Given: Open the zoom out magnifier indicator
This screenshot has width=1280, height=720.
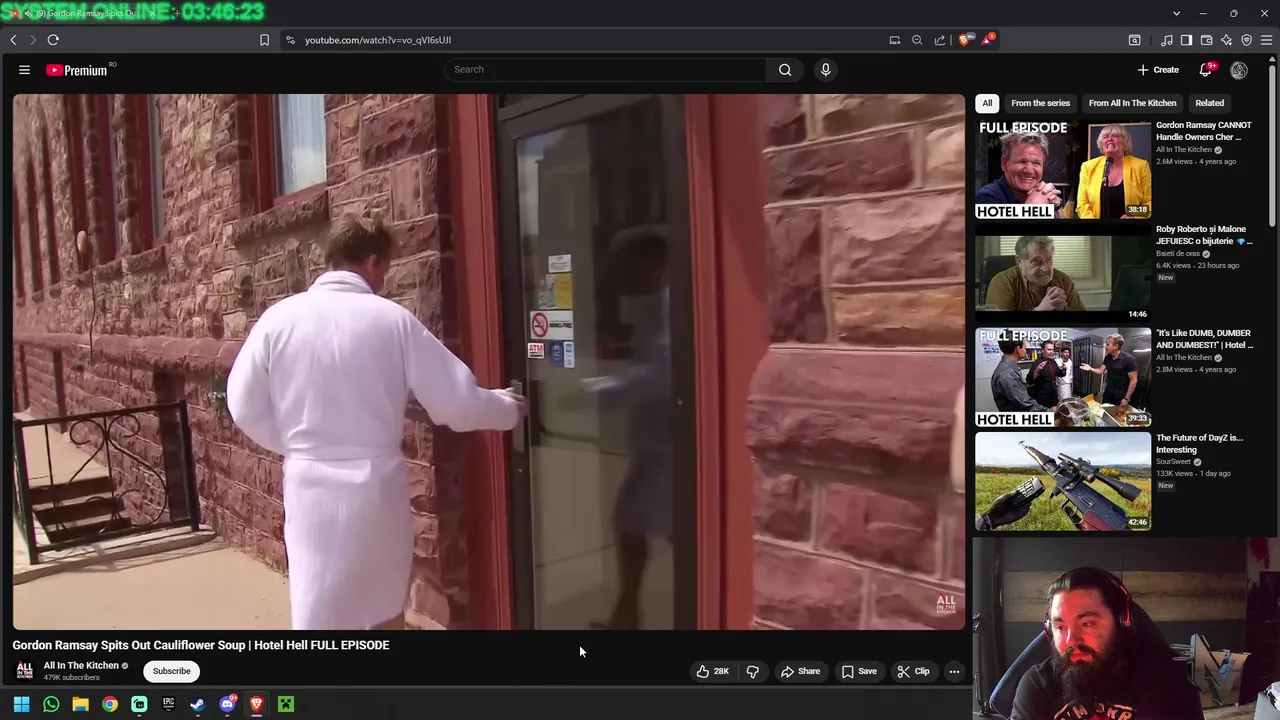Looking at the screenshot, I should [917, 40].
